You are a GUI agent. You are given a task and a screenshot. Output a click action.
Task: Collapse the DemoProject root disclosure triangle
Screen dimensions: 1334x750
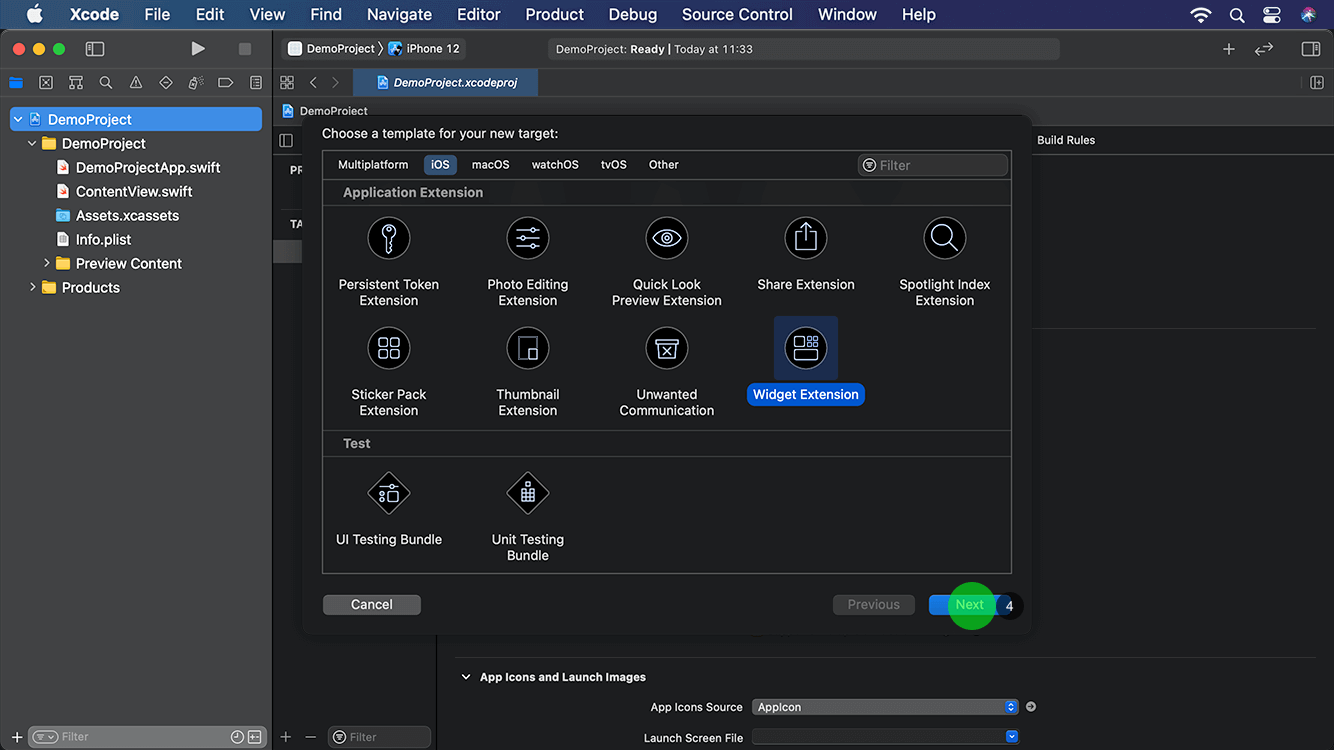coord(18,119)
